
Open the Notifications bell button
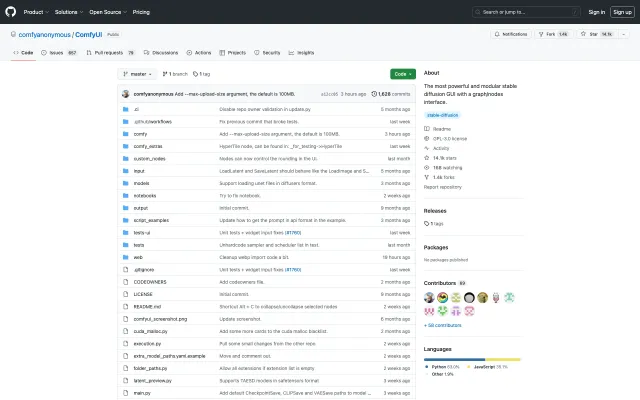pyautogui.click(x=514, y=34)
